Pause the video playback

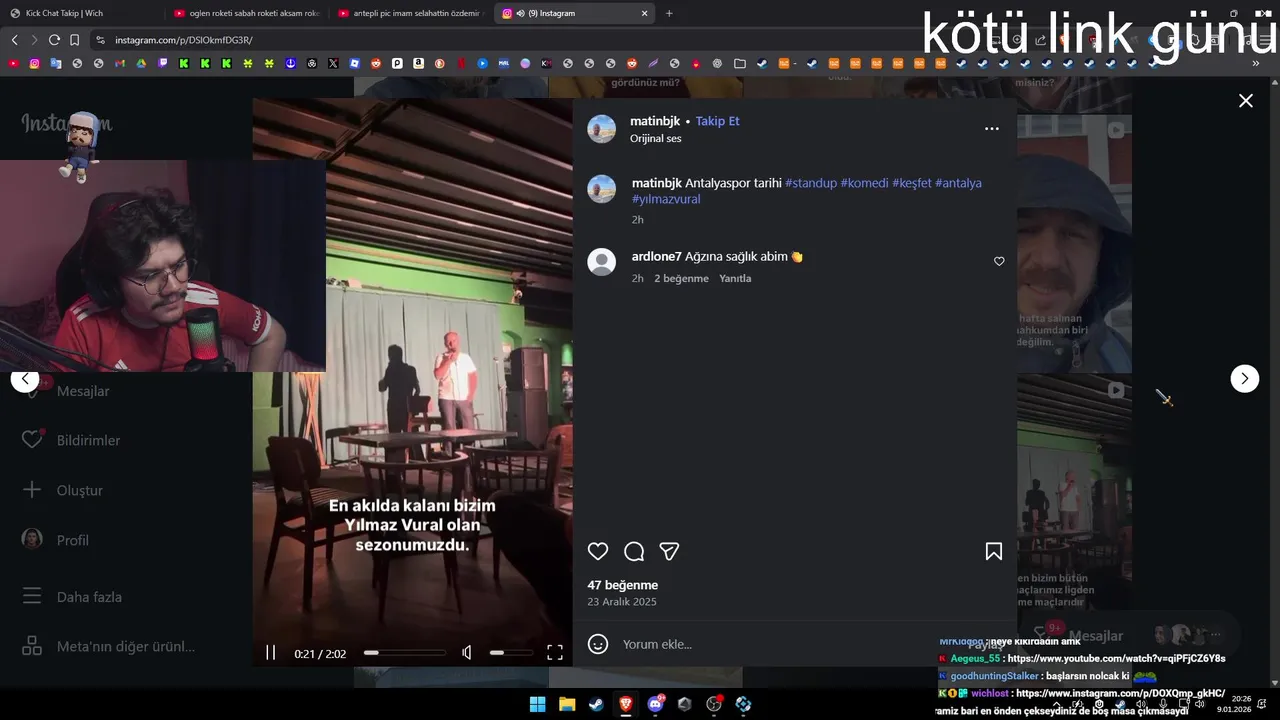coord(270,653)
